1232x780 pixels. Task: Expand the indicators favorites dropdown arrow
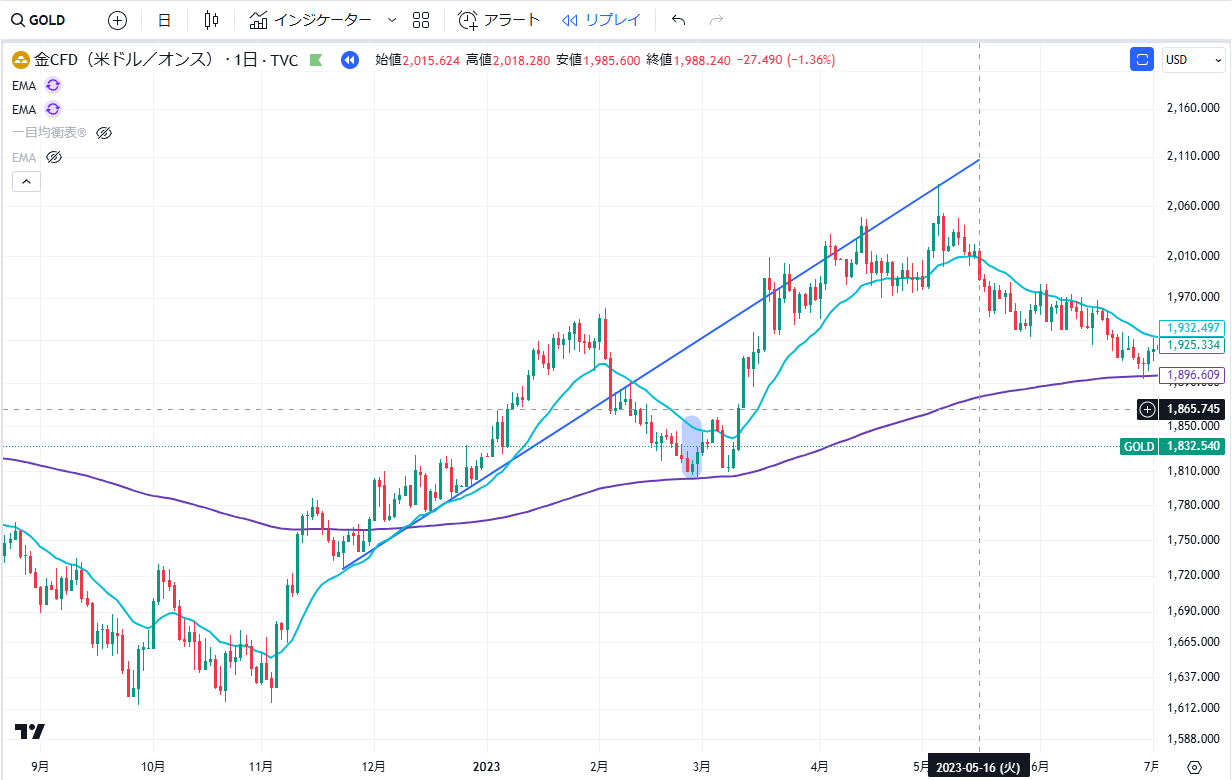coord(391,20)
